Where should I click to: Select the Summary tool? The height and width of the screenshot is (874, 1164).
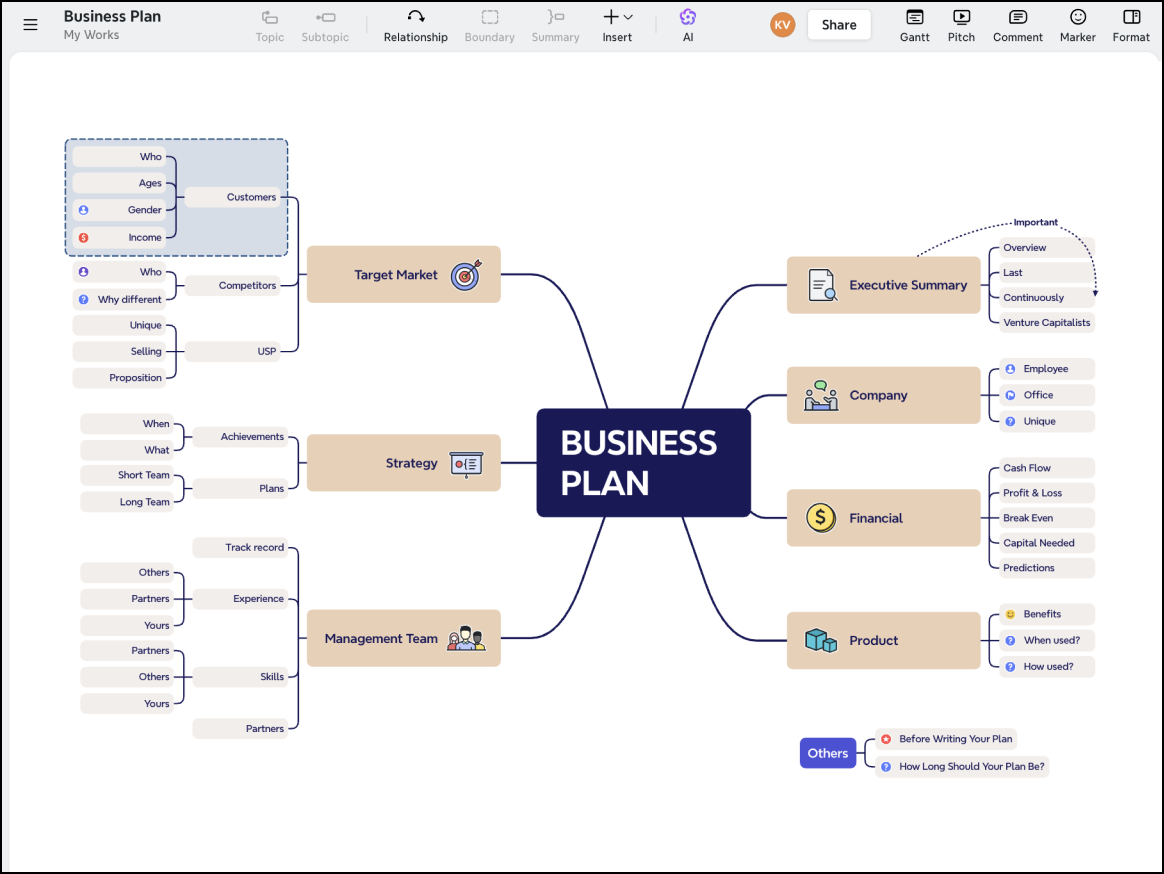click(x=555, y=26)
